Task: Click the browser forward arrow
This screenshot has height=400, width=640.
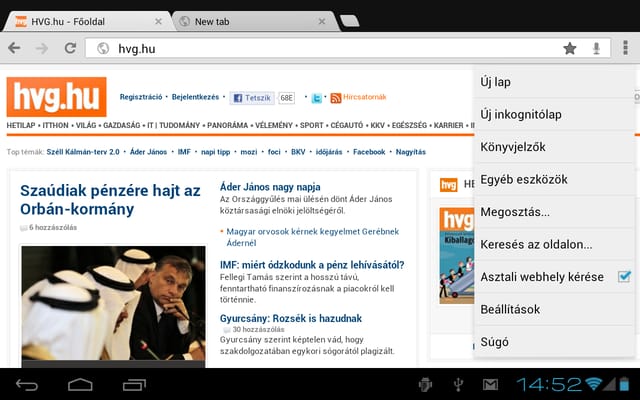Action: tap(42, 48)
